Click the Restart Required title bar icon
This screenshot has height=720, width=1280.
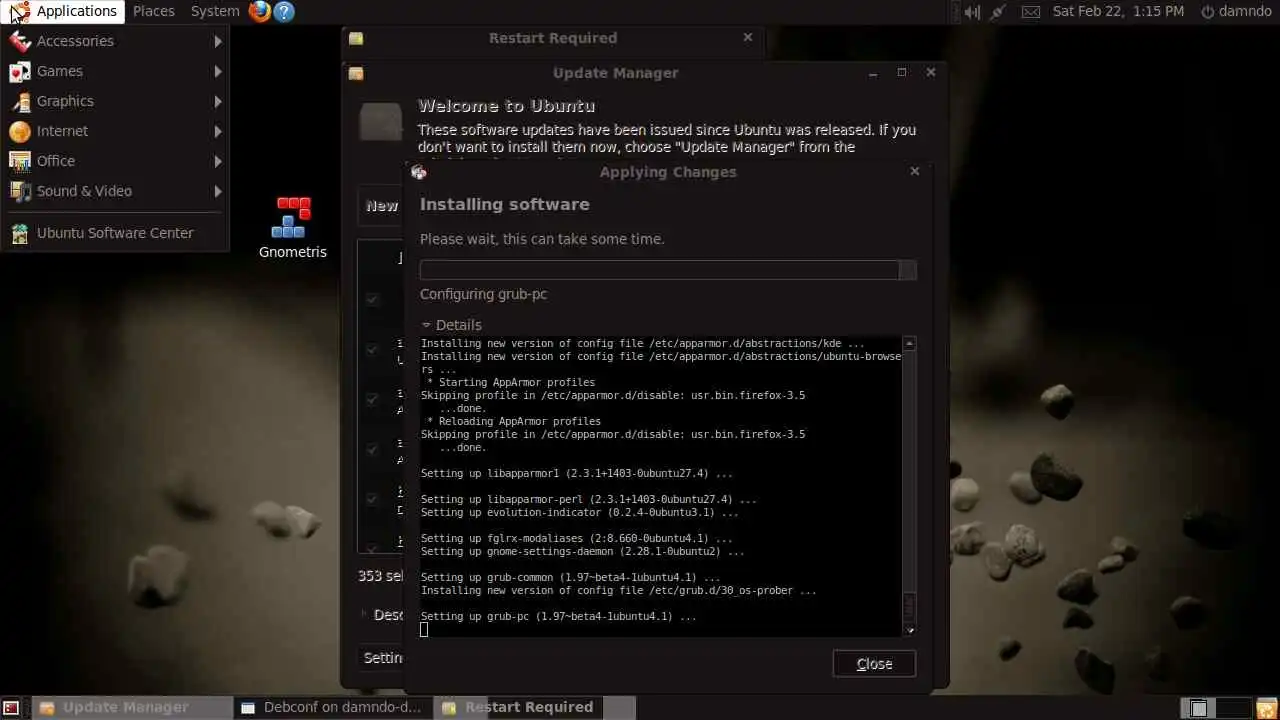tap(356, 38)
